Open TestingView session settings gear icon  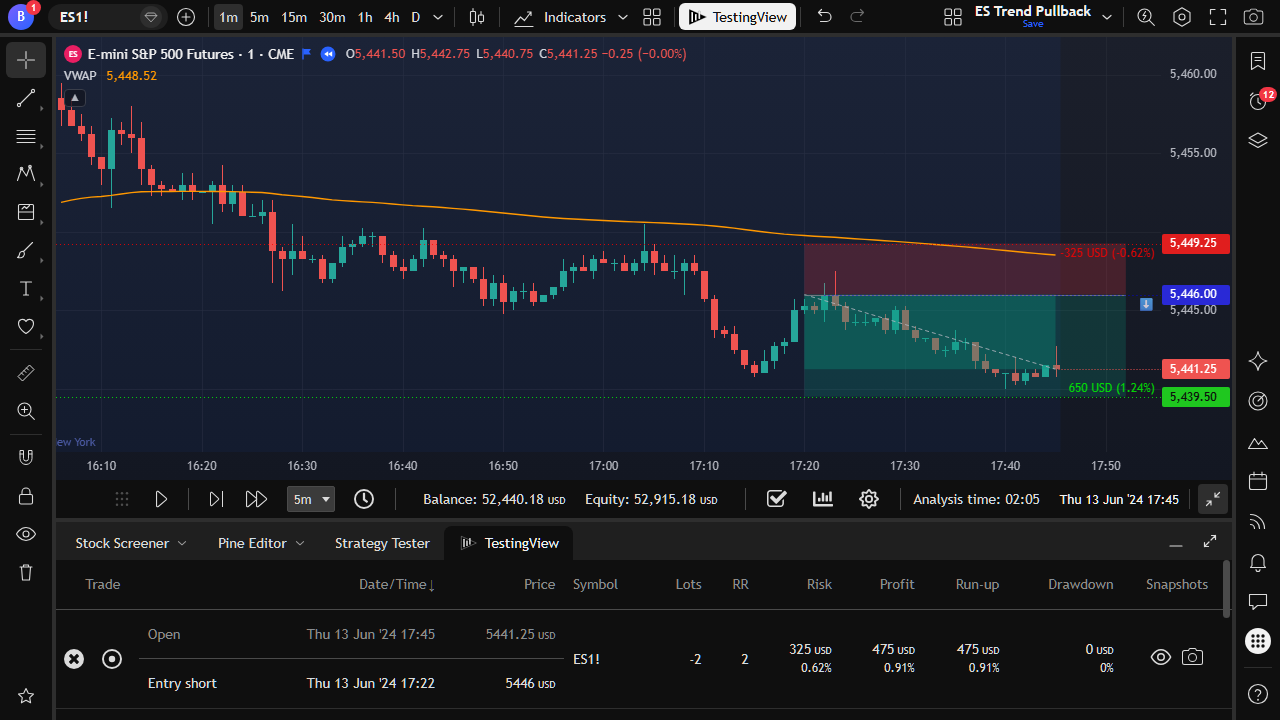[x=869, y=499]
